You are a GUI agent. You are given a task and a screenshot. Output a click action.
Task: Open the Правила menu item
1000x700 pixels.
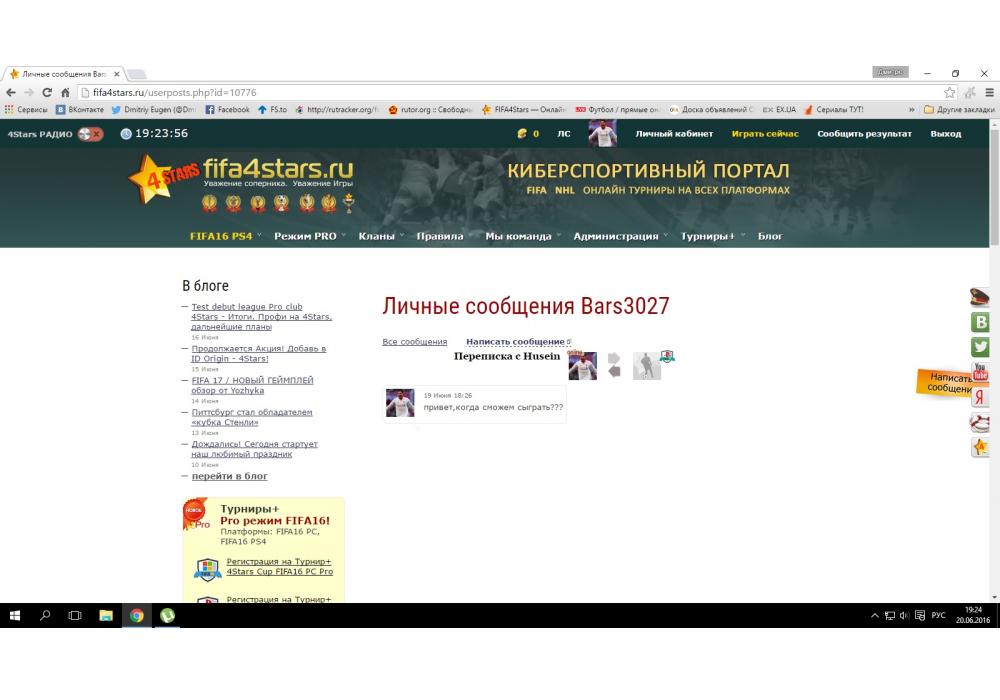click(x=439, y=236)
